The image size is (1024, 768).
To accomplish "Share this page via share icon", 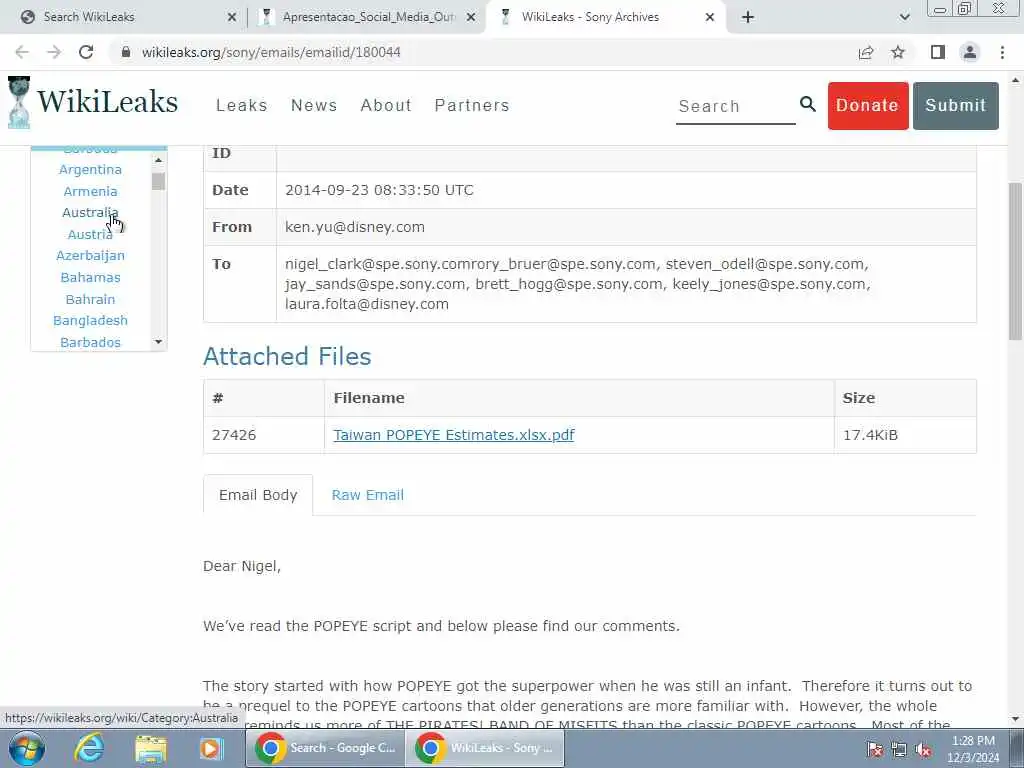I will [866, 52].
